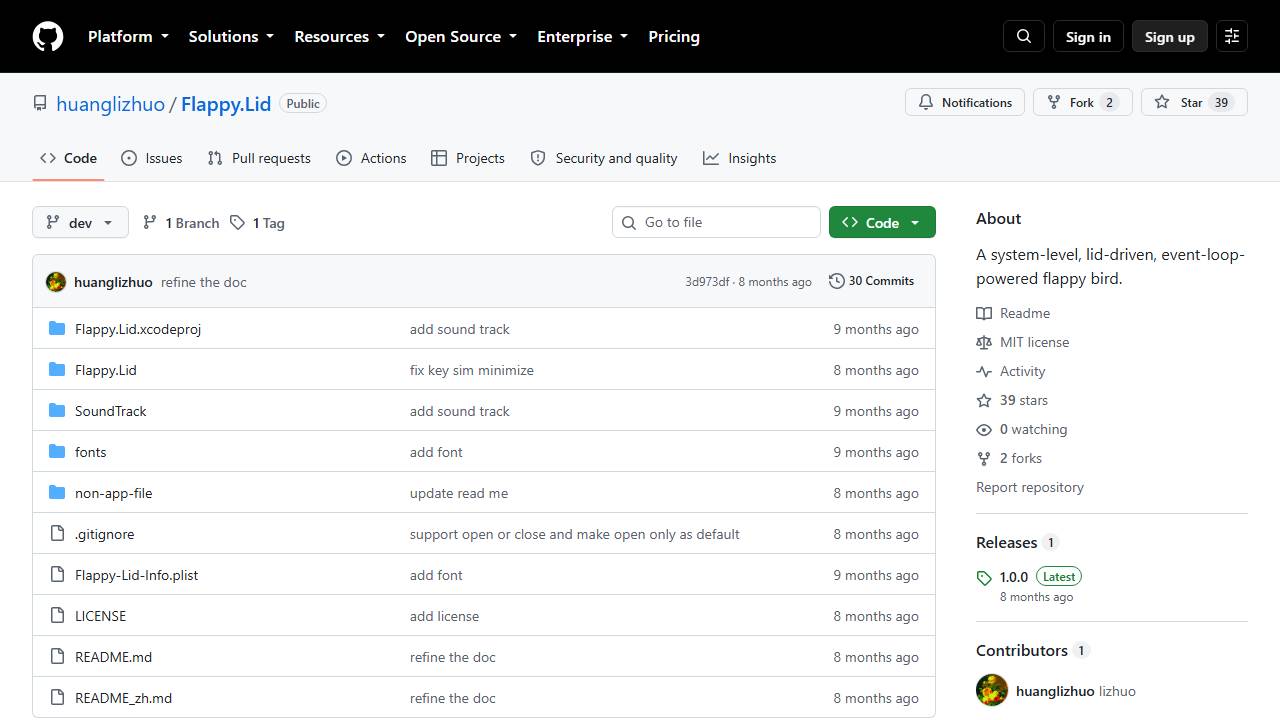
Task: Switch to the Security and quality tab
Action: click(604, 158)
